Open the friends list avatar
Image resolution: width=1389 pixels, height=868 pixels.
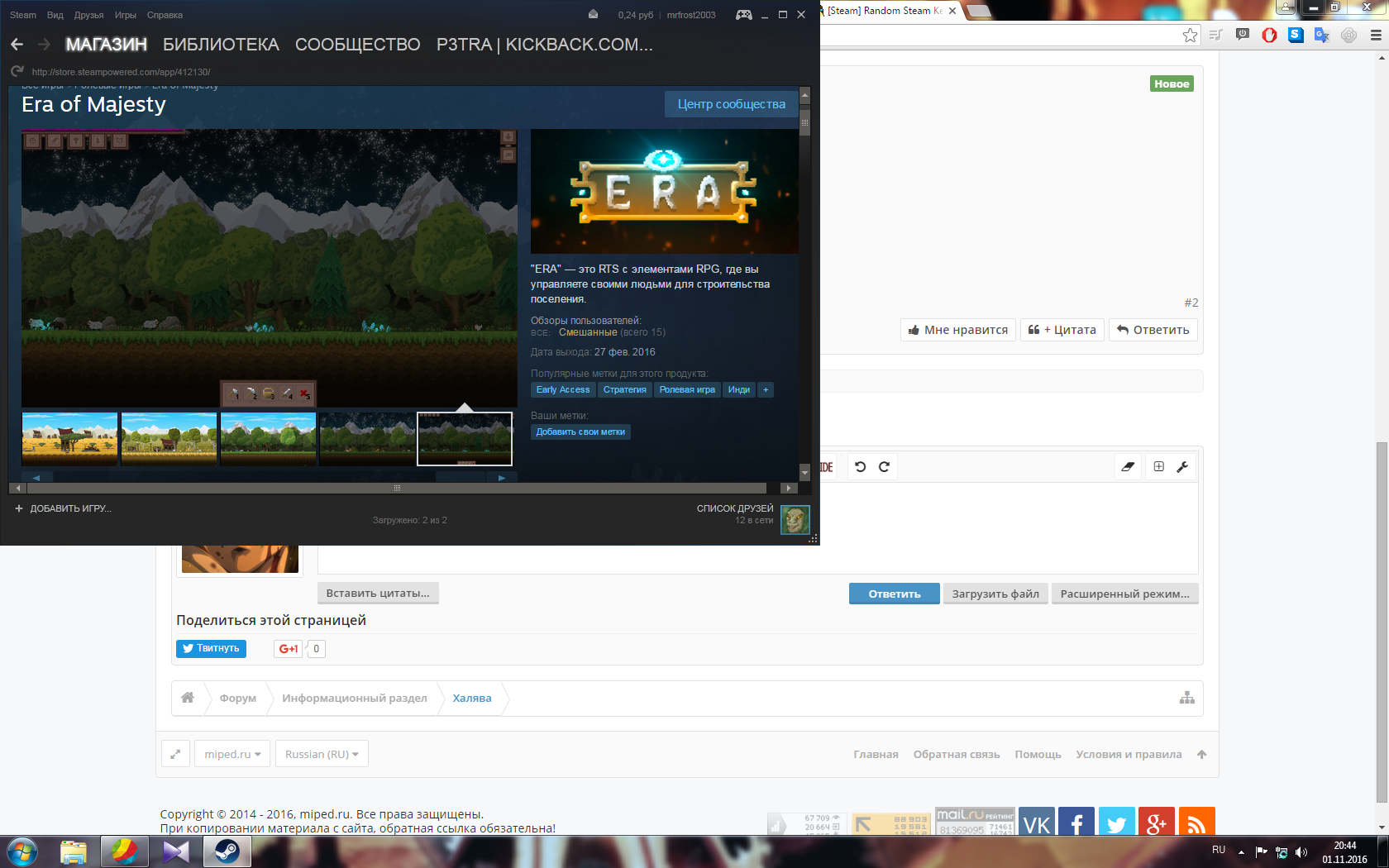[x=795, y=520]
